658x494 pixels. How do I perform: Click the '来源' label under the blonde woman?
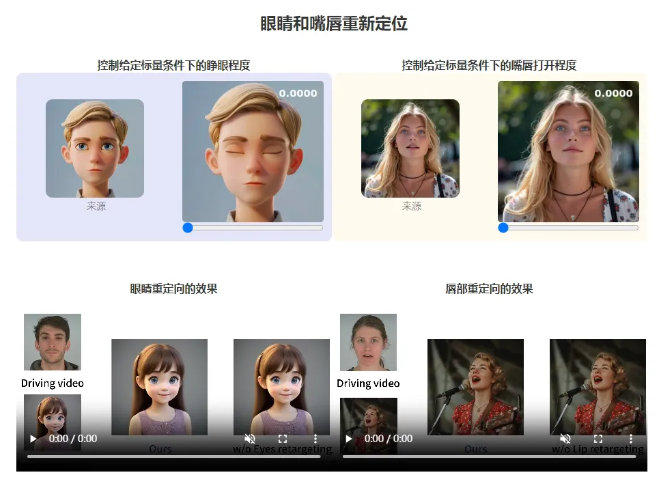tap(412, 206)
